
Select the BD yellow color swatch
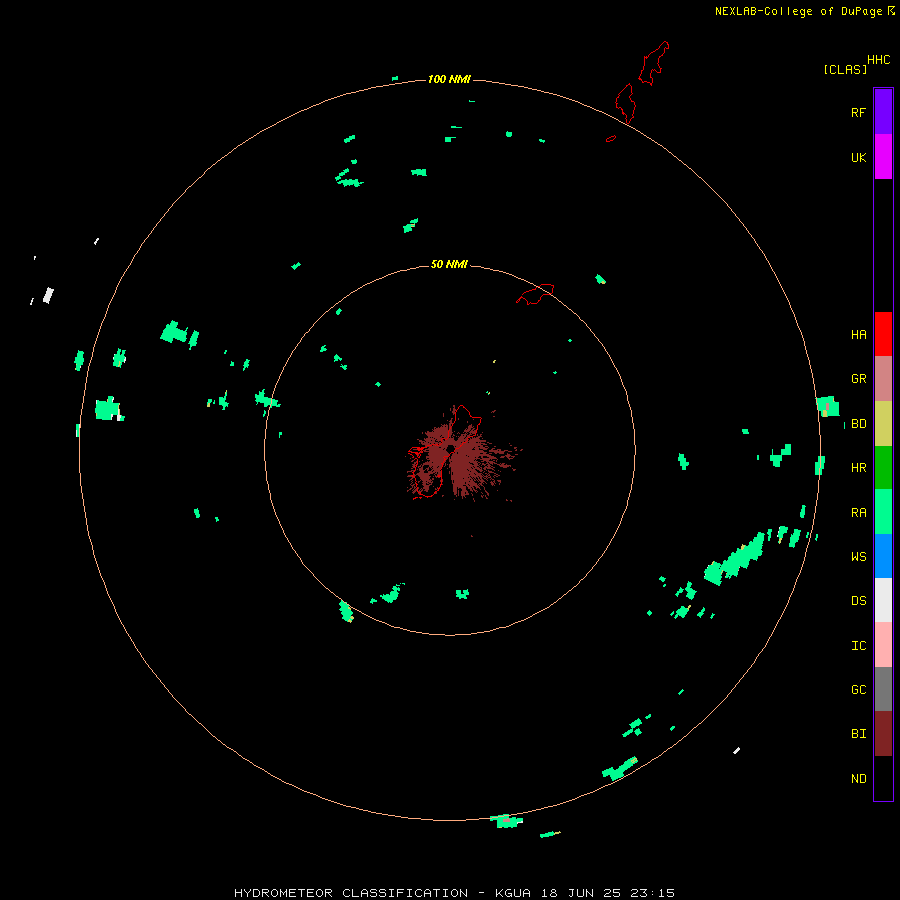883,424
